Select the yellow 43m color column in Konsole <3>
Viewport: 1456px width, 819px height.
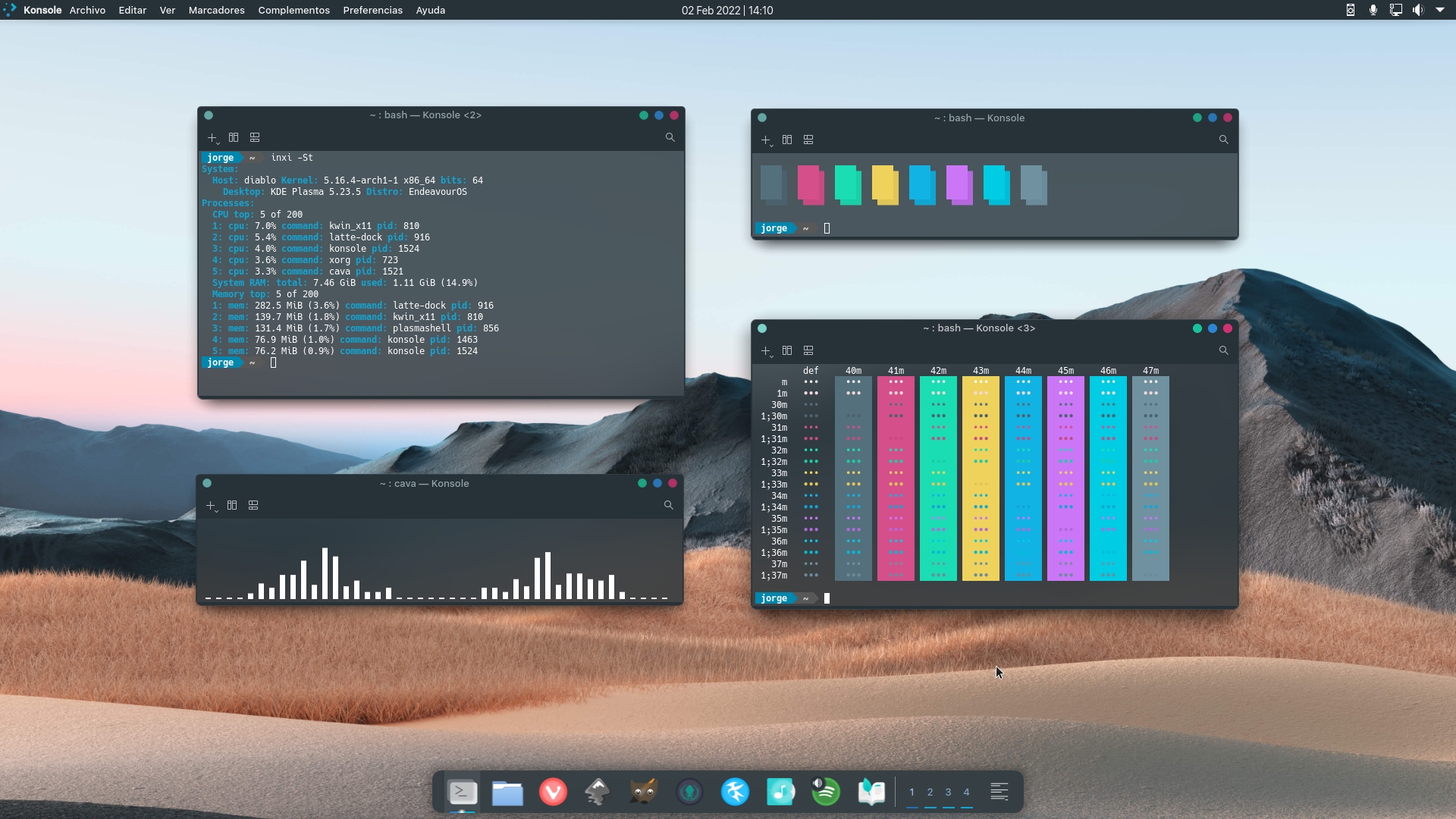(981, 478)
